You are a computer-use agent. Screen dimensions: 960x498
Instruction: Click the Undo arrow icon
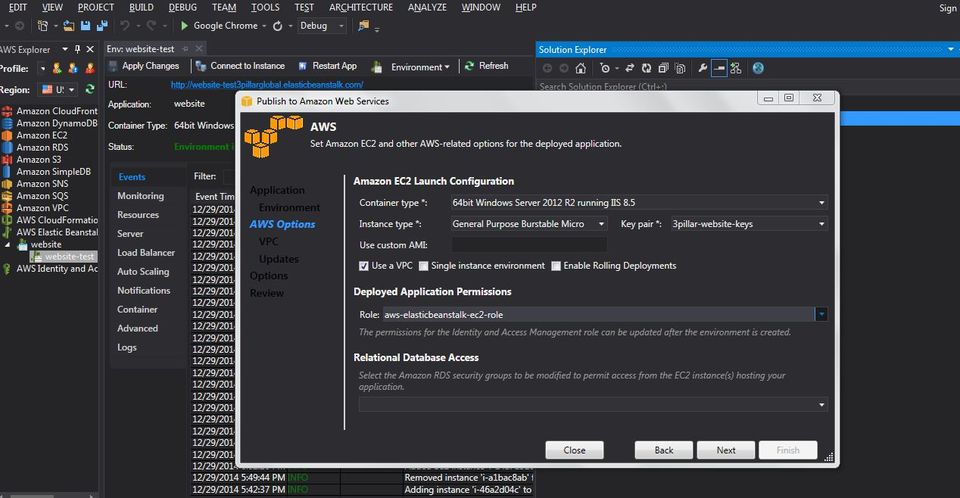click(125, 26)
